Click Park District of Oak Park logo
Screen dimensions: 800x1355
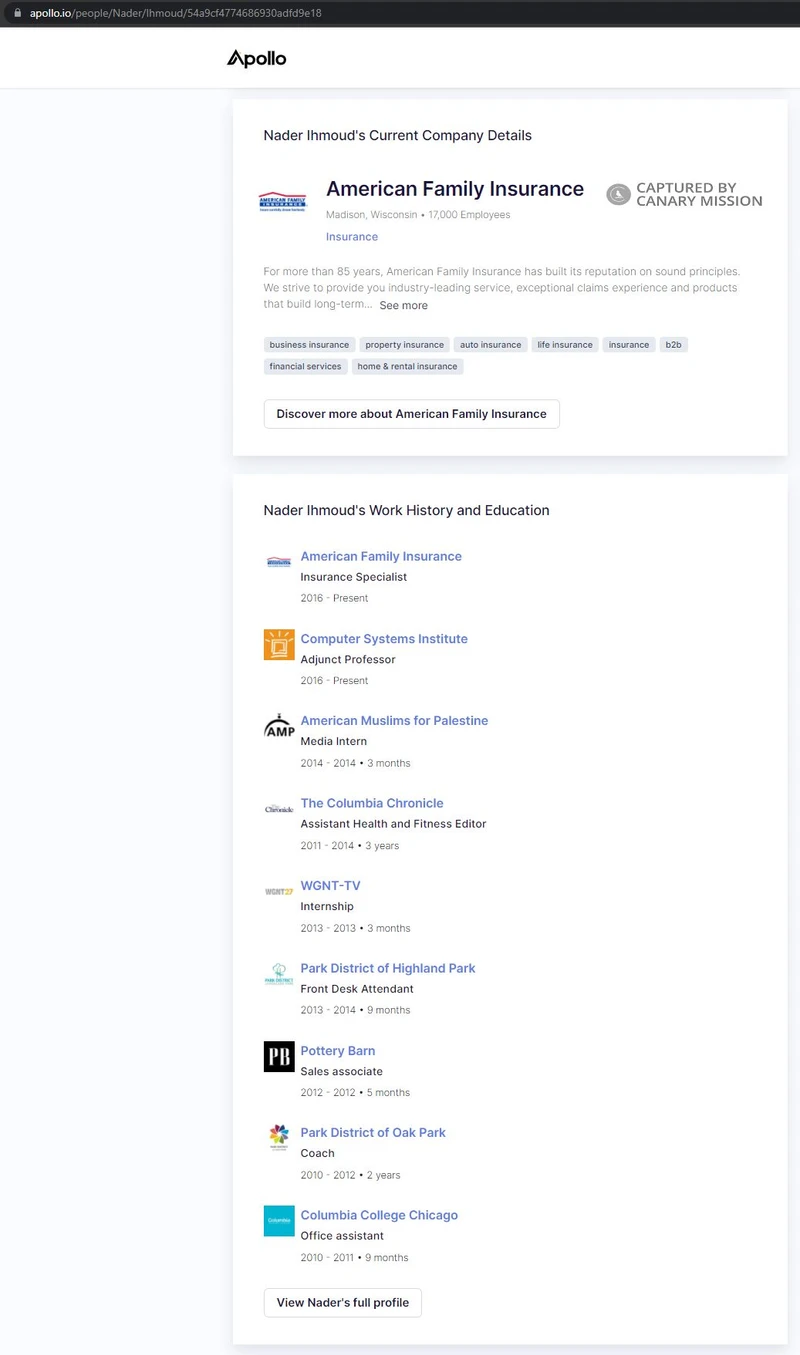point(279,1138)
